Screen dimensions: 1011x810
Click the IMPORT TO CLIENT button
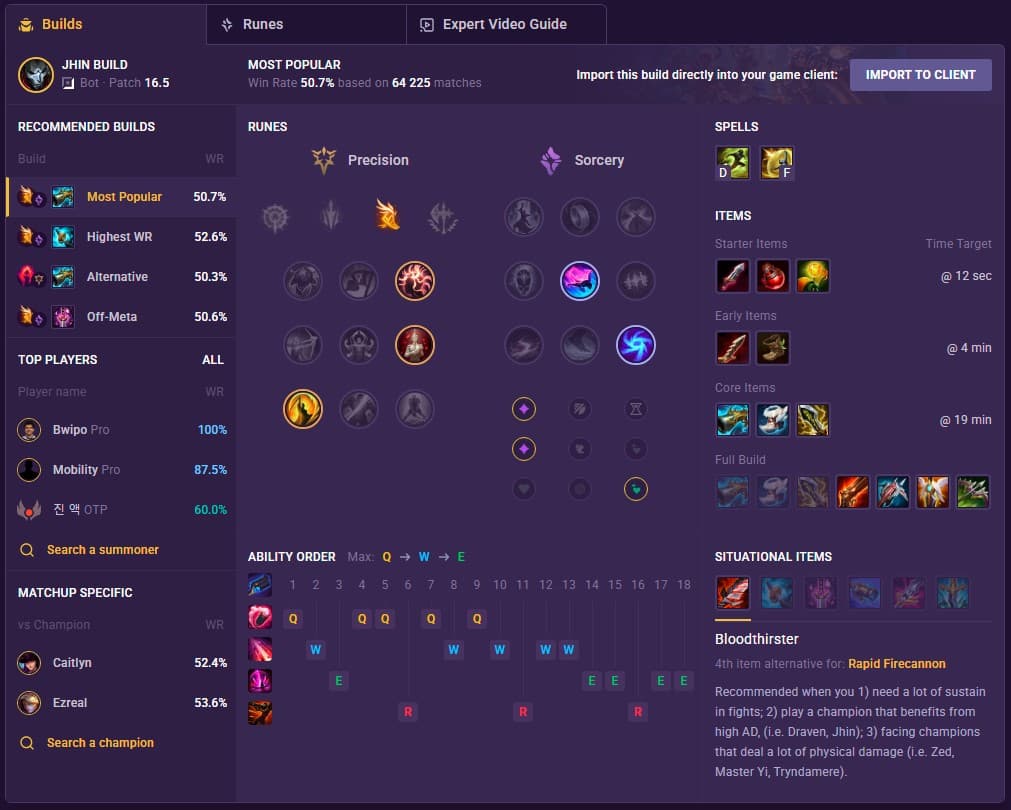click(920, 75)
